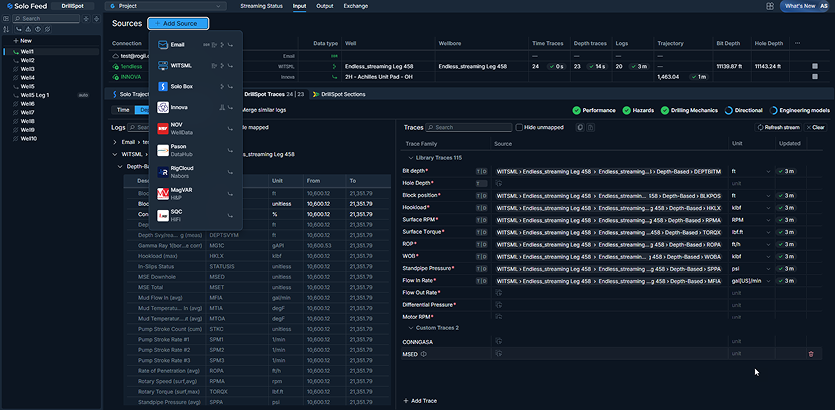Toggle the streaming wells filter icon
The width and height of the screenshot is (835, 410).
tap(19, 29)
